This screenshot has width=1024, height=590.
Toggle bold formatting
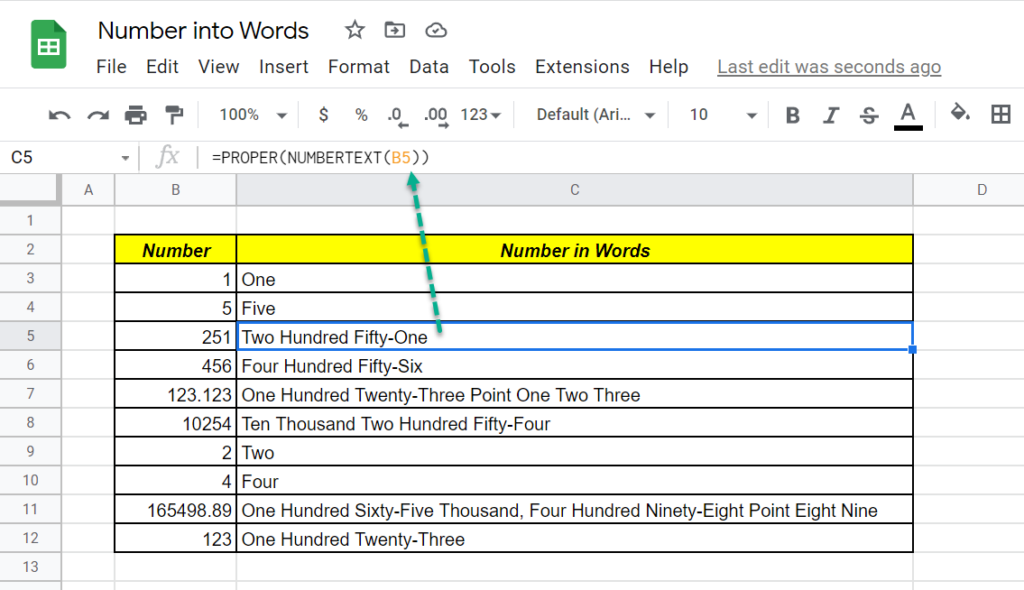pyautogui.click(x=793, y=115)
